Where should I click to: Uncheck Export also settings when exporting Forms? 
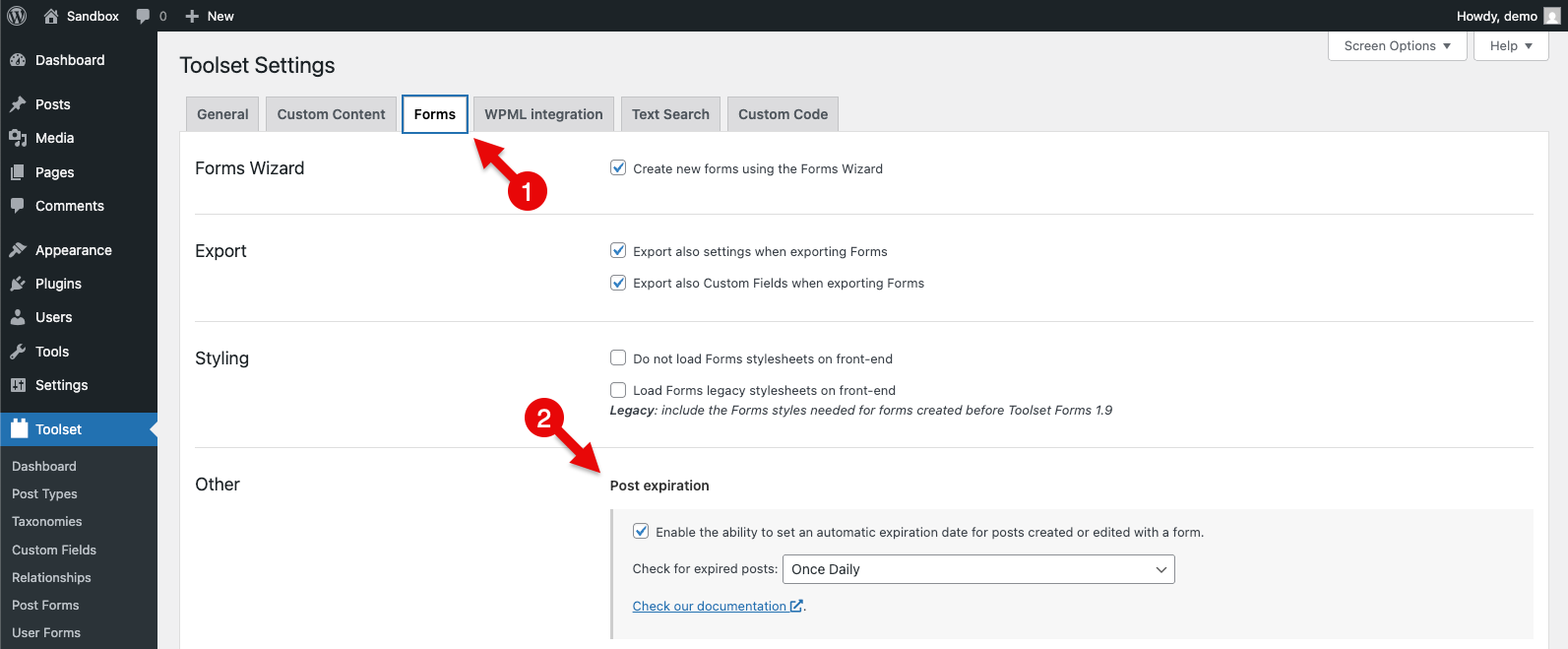[618, 250]
